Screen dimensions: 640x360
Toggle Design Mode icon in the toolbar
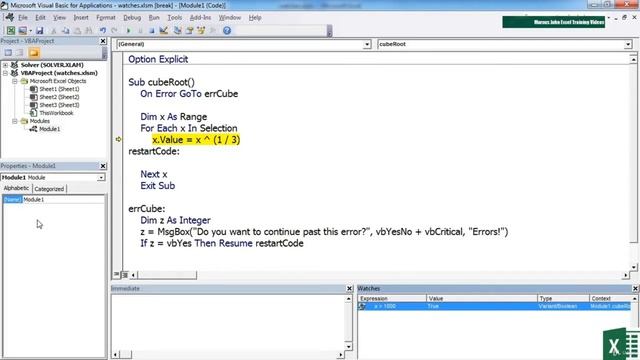164,31
